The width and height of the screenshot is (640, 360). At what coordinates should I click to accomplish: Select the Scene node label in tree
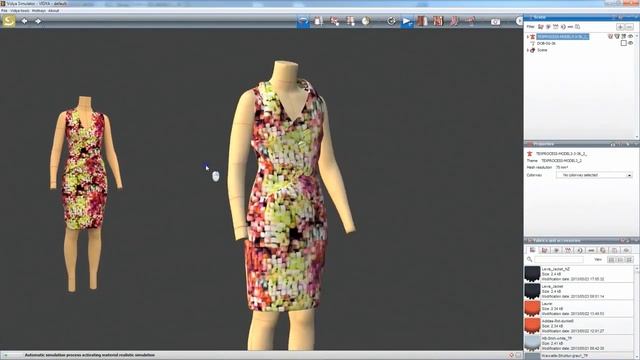tap(542, 50)
